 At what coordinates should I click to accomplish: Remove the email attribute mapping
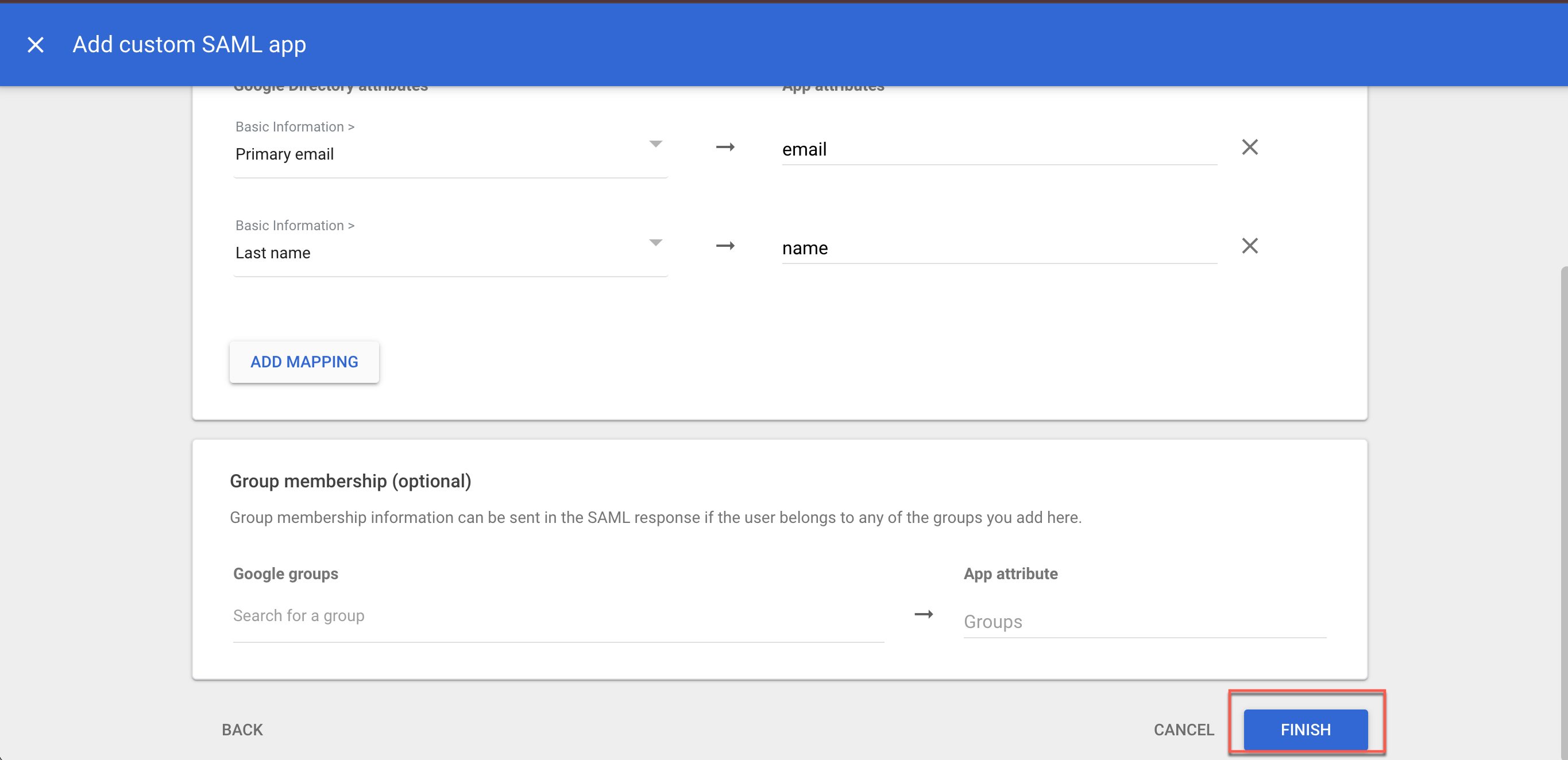click(1249, 146)
